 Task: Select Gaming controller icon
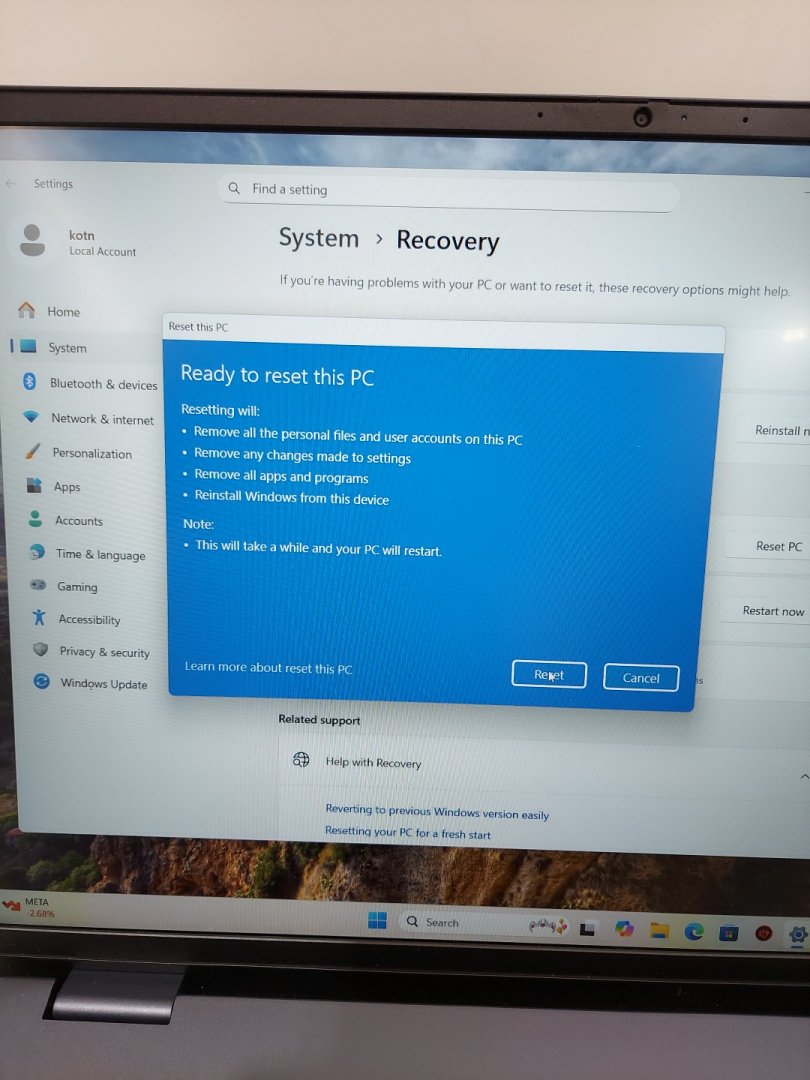point(37,585)
